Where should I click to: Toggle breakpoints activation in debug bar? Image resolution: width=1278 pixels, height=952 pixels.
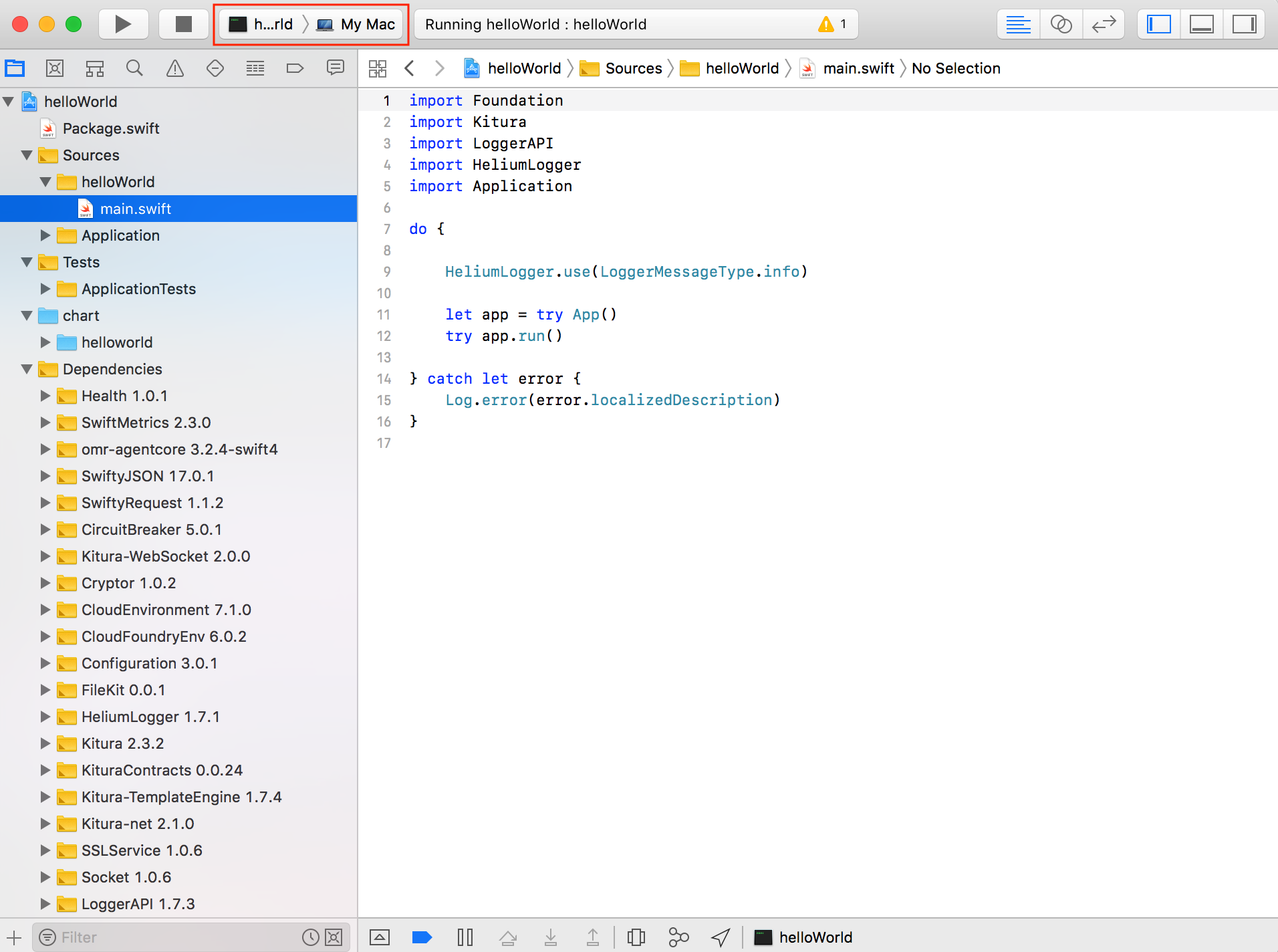pyautogui.click(x=422, y=937)
